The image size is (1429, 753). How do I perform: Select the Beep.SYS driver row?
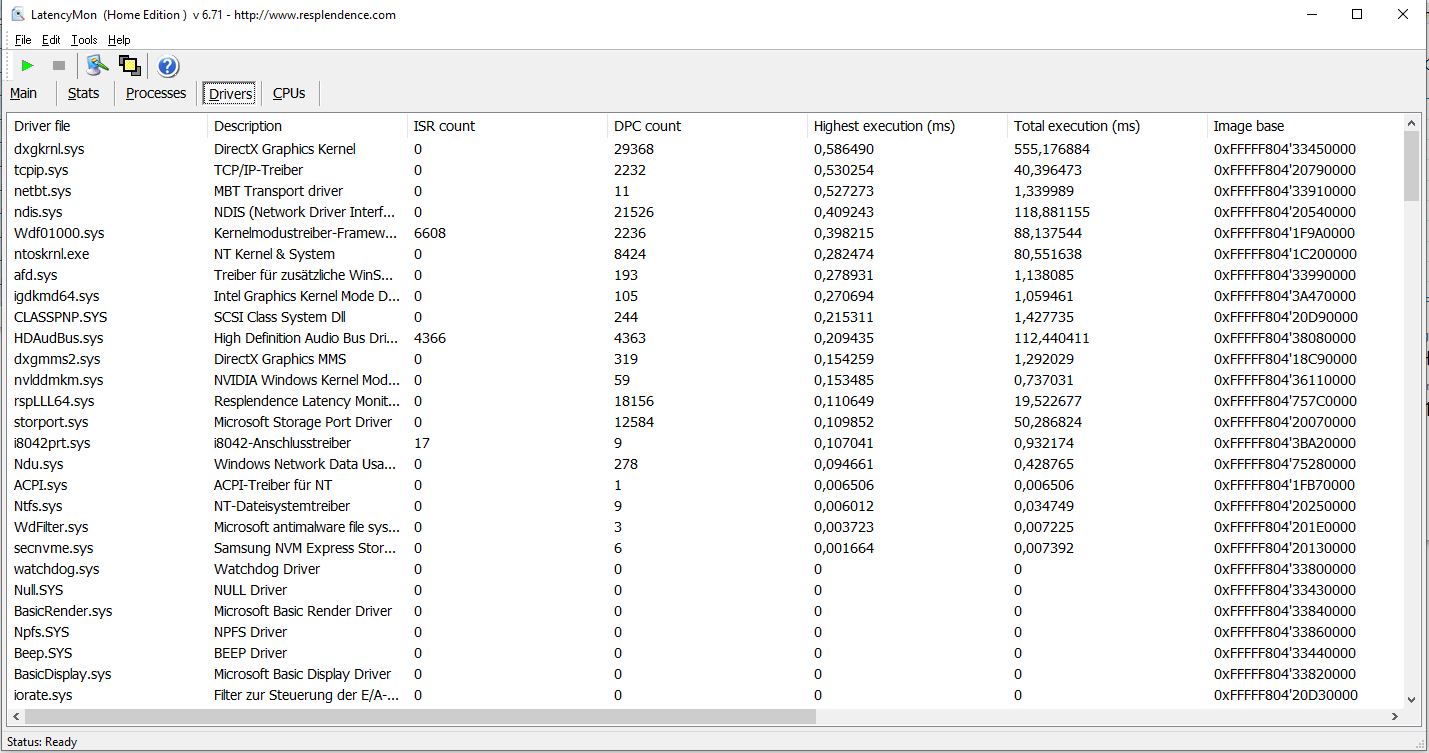click(x=705, y=653)
